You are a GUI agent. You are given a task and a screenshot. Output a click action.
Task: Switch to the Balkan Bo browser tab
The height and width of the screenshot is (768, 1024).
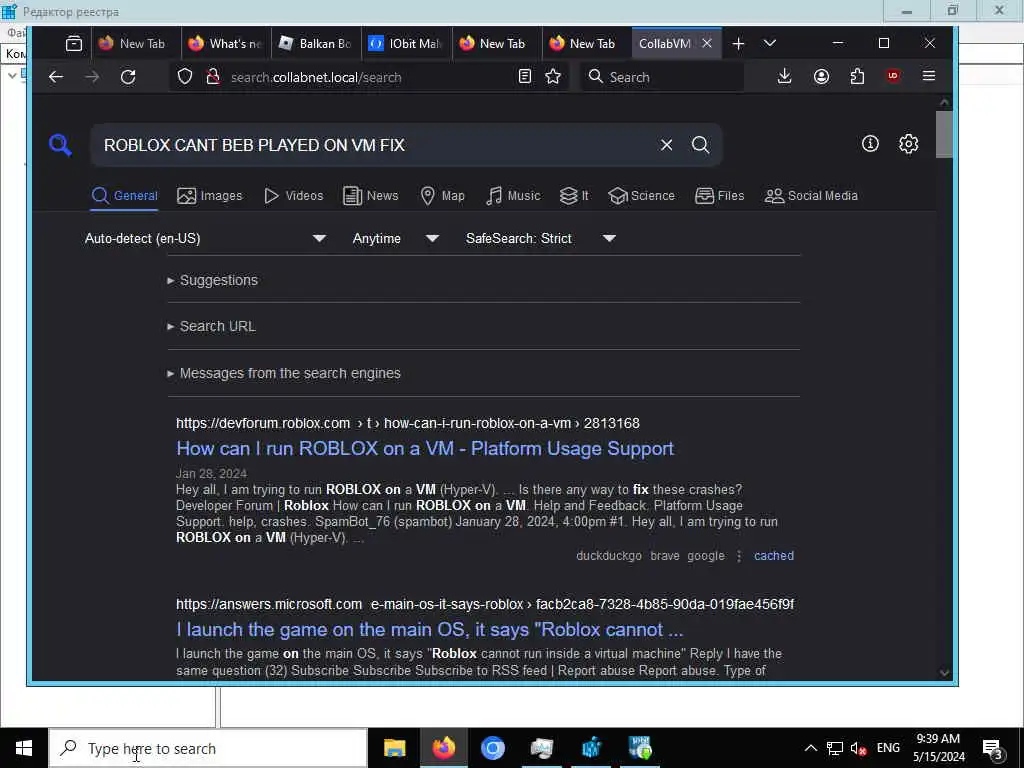315,44
